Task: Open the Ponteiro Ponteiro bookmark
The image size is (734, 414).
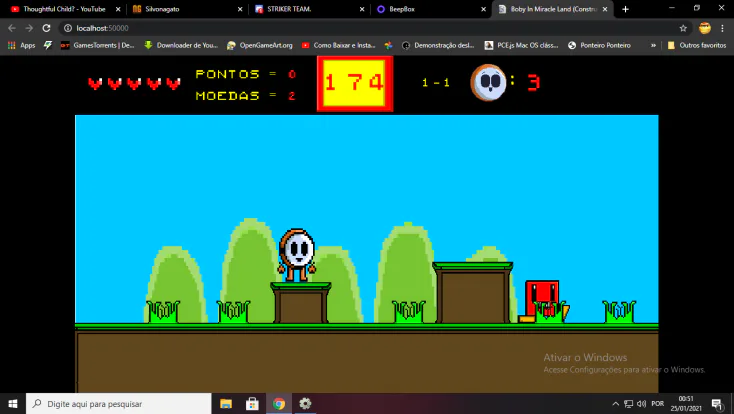Action: 599,45
